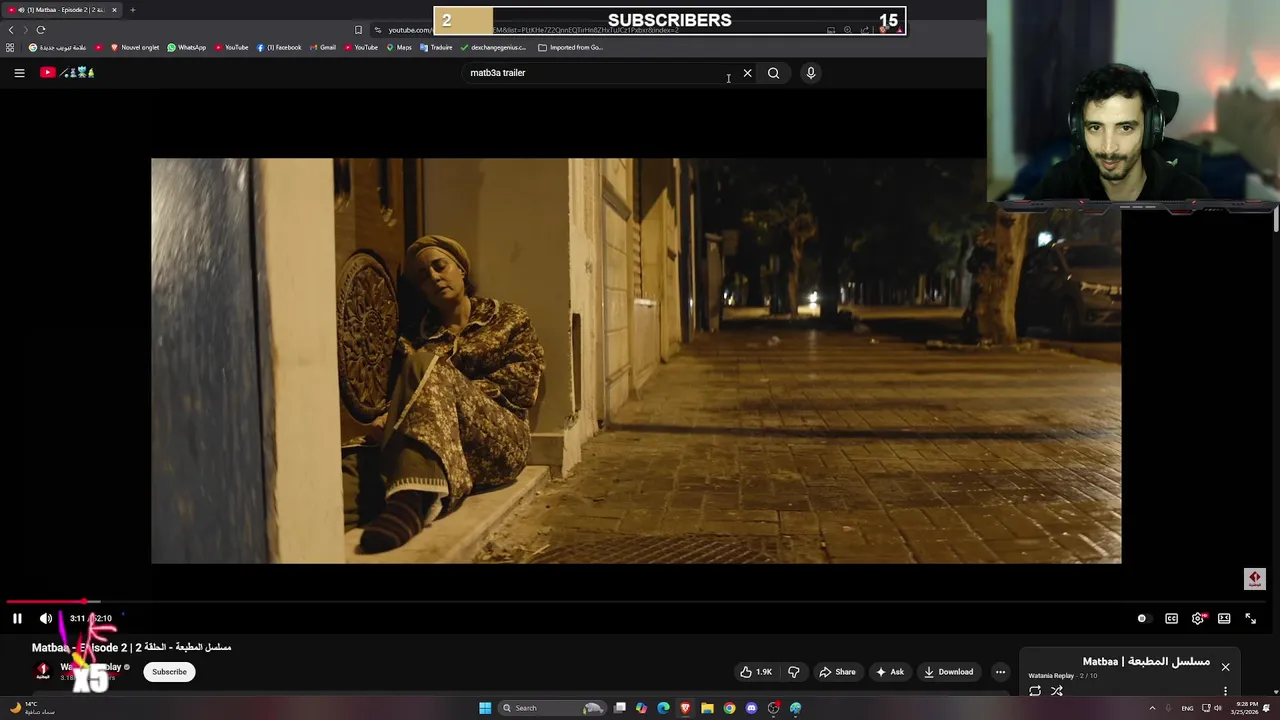1280x720 pixels.
Task: Open the Windows Start menu
Action: coord(485,708)
